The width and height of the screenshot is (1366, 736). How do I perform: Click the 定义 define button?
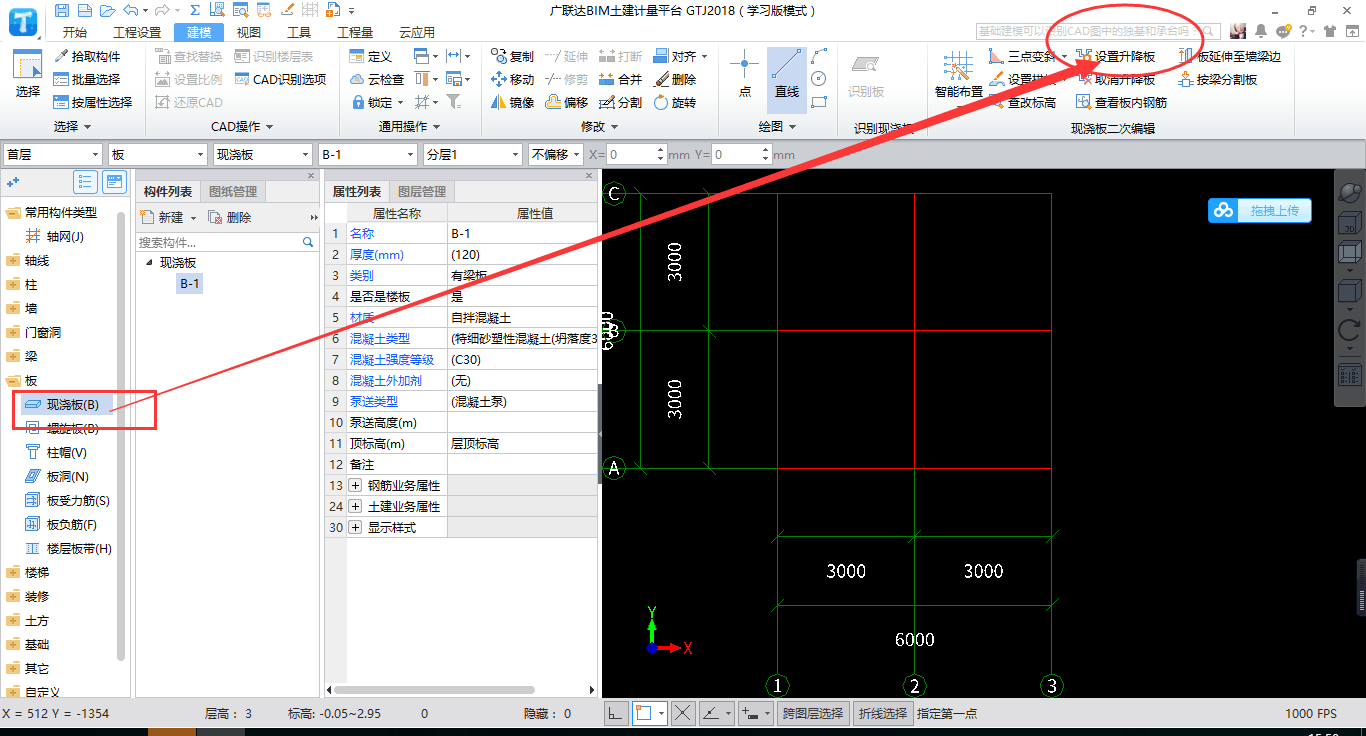coord(371,56)
